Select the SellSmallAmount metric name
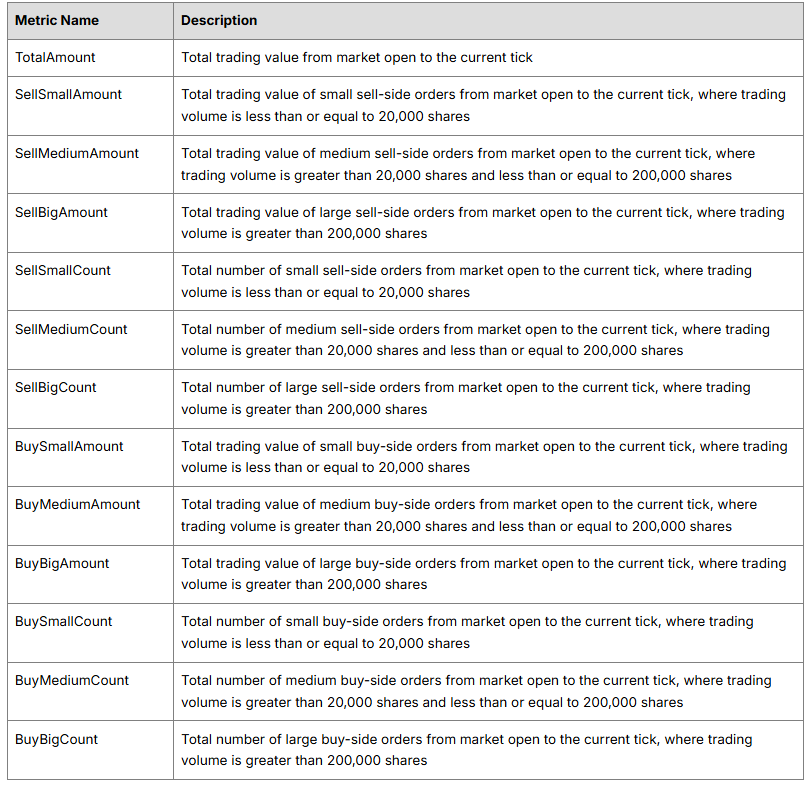Screen dimensions: 807x785 (68, 94)
